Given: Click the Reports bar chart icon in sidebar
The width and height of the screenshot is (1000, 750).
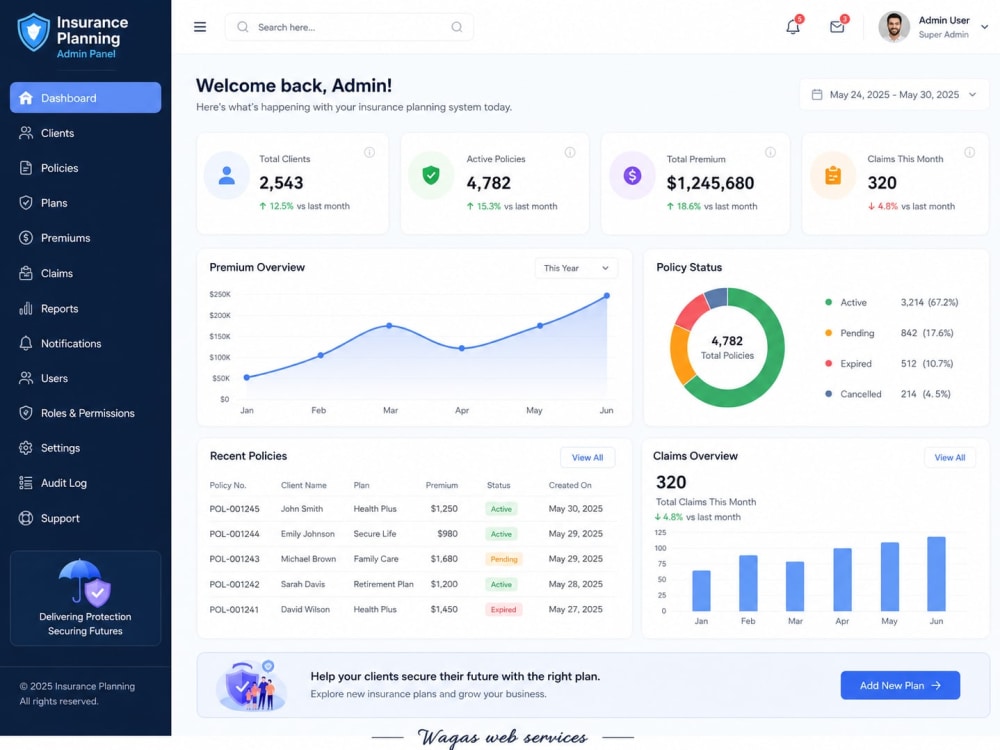Looking at the screenshot, I should pos(26,309).
